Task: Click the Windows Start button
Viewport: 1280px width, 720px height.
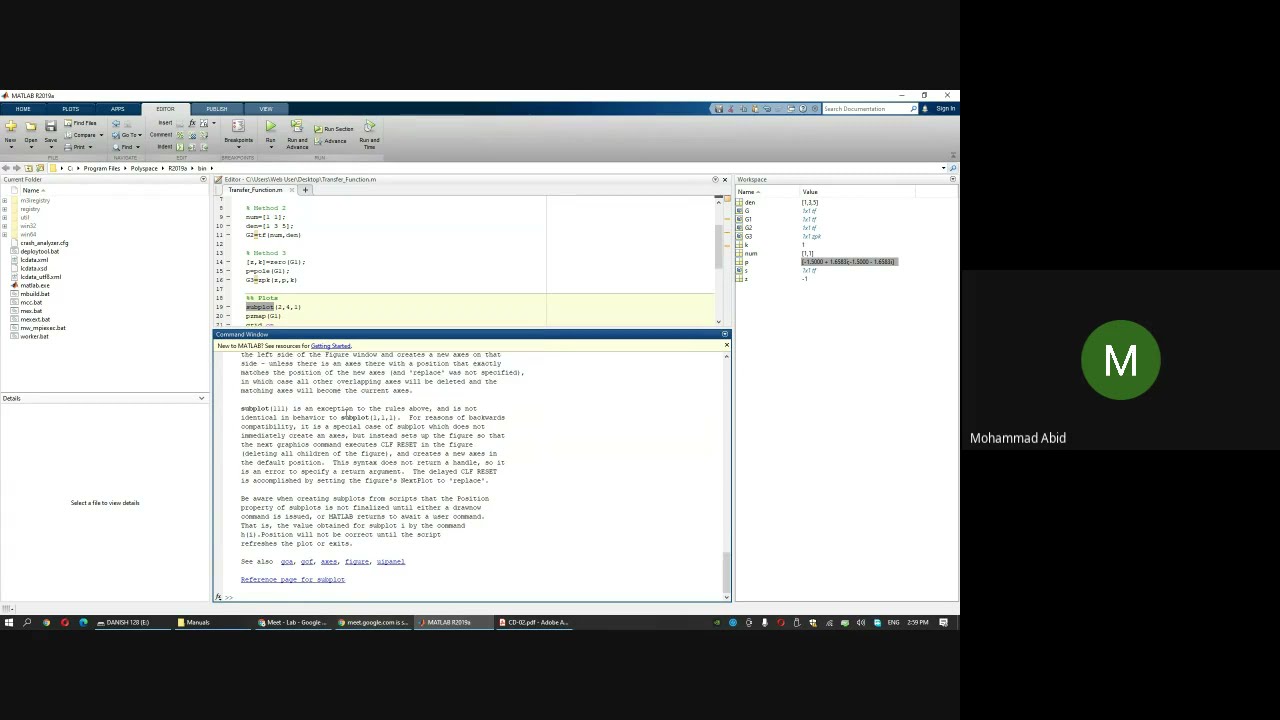Action: (x=8, y=622)
